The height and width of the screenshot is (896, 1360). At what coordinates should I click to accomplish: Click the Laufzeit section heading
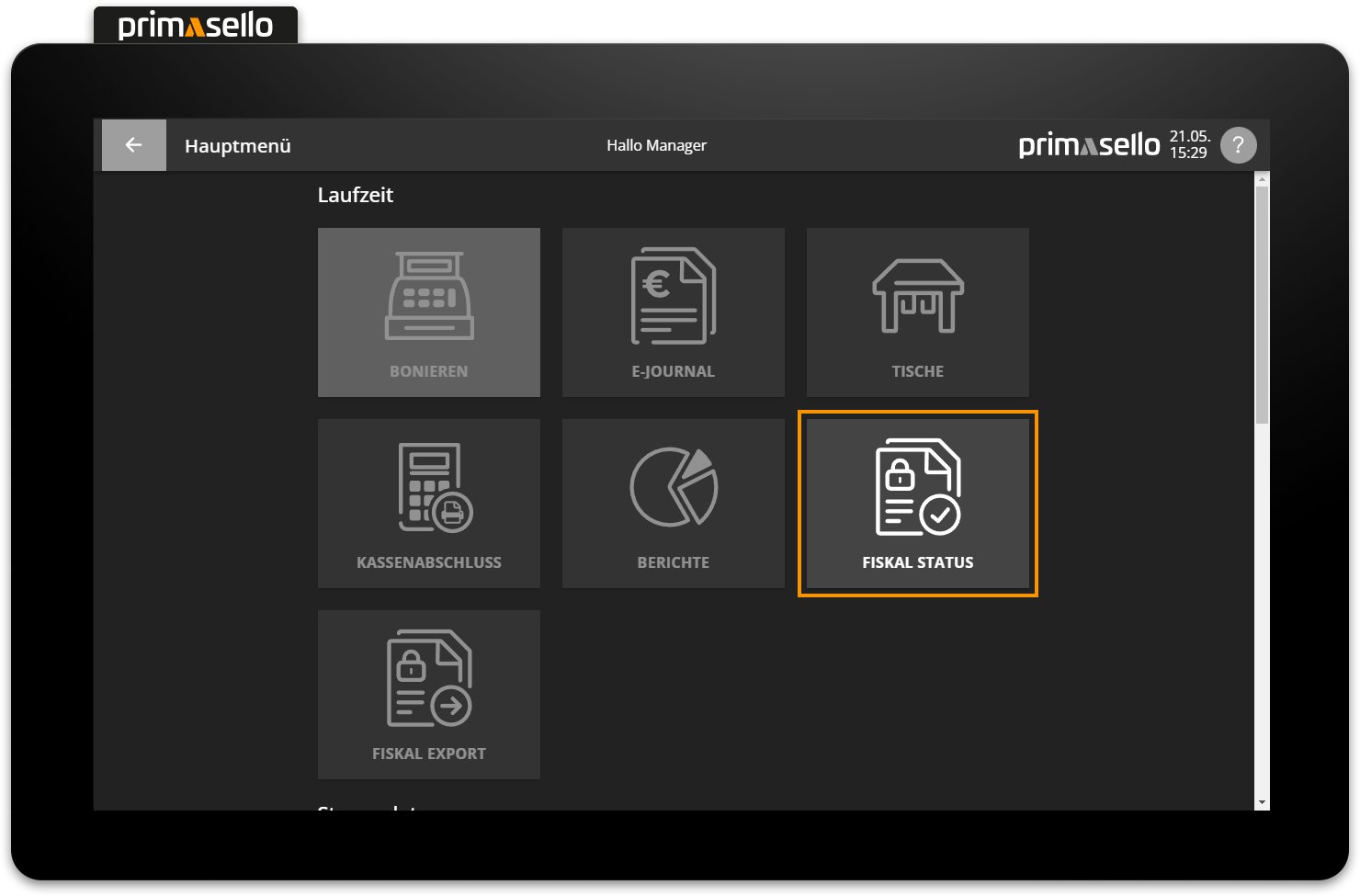pyautogui.click(x=356, y=195)
